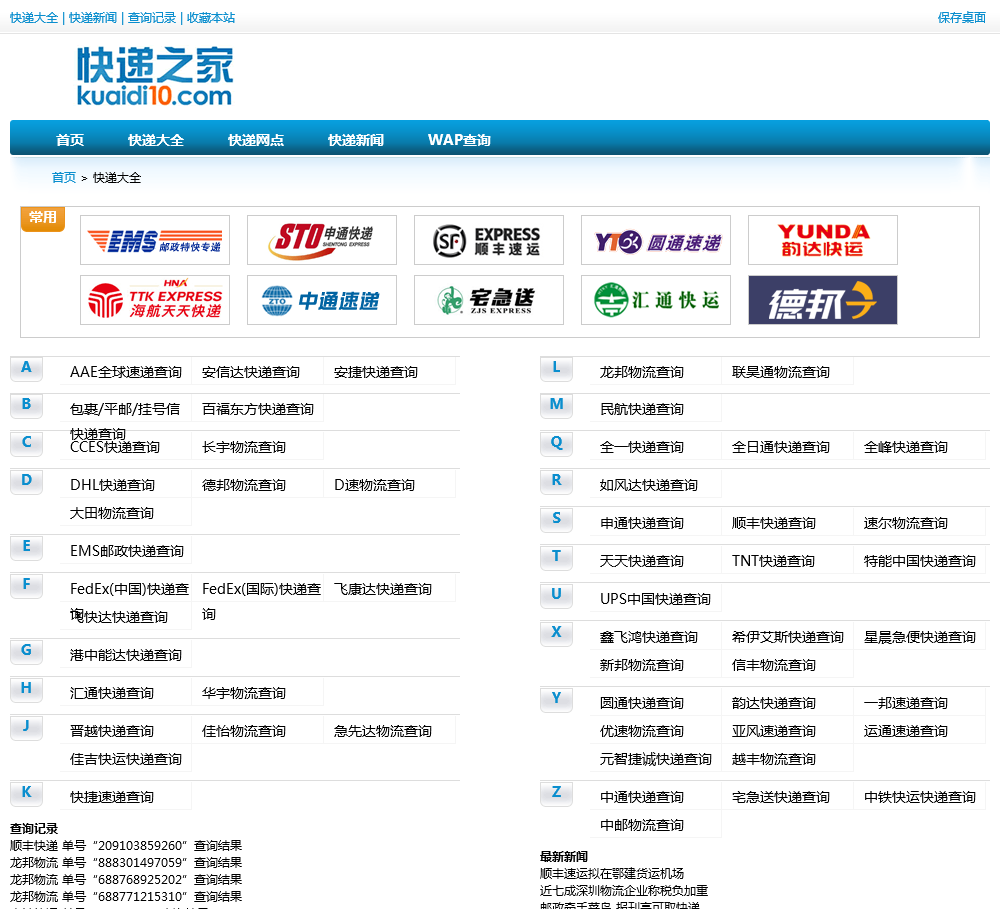Go to 首页 in the navigation bar

click(x=70, y=140)
